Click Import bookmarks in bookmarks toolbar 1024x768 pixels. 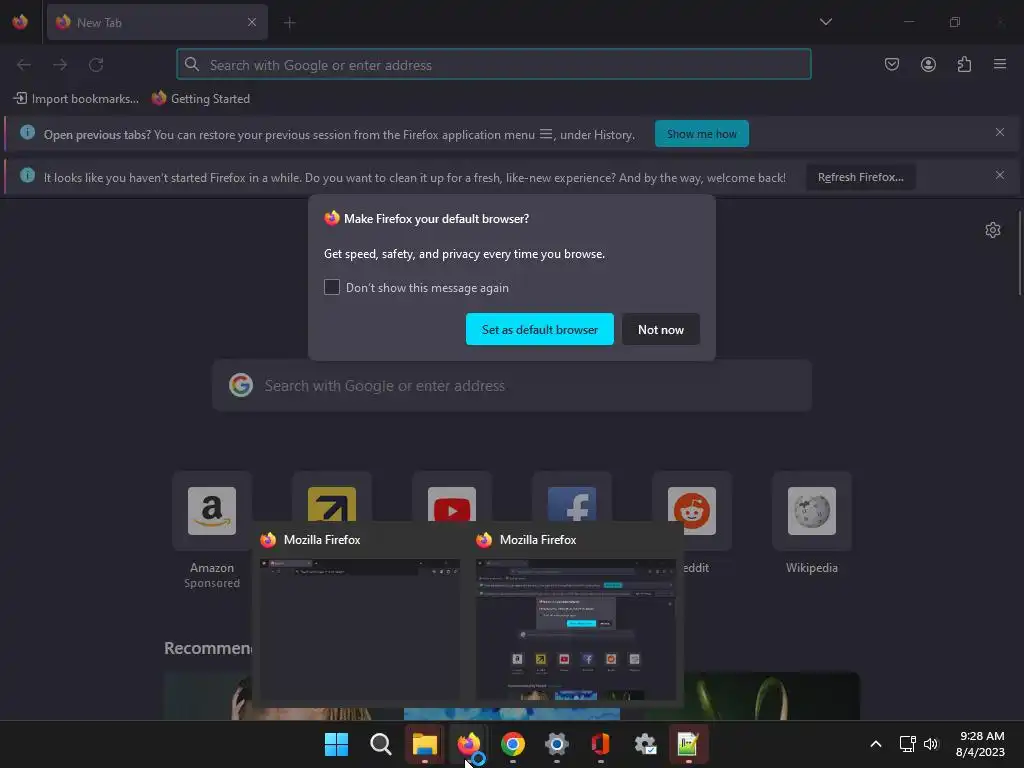click(x=76, y=99)
